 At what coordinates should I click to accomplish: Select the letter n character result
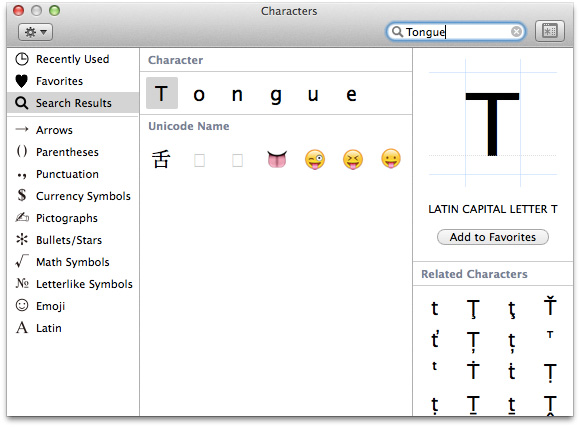coord(237,94)
